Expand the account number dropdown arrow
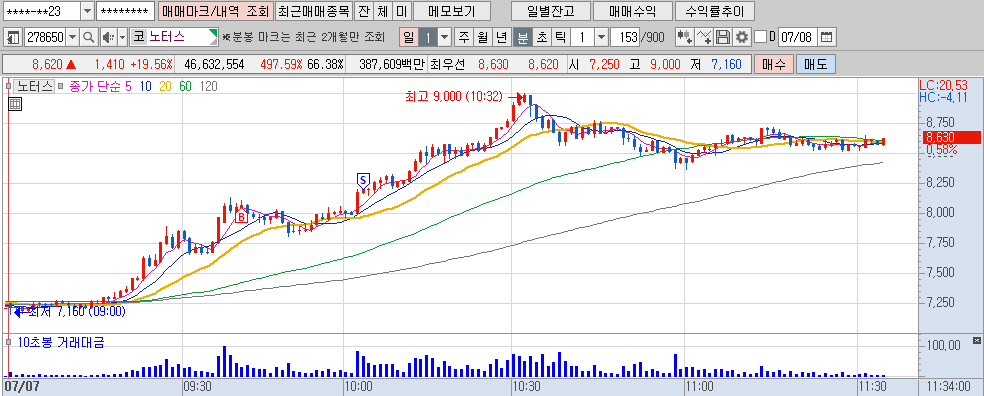The image size is (984, 396). 87,11
